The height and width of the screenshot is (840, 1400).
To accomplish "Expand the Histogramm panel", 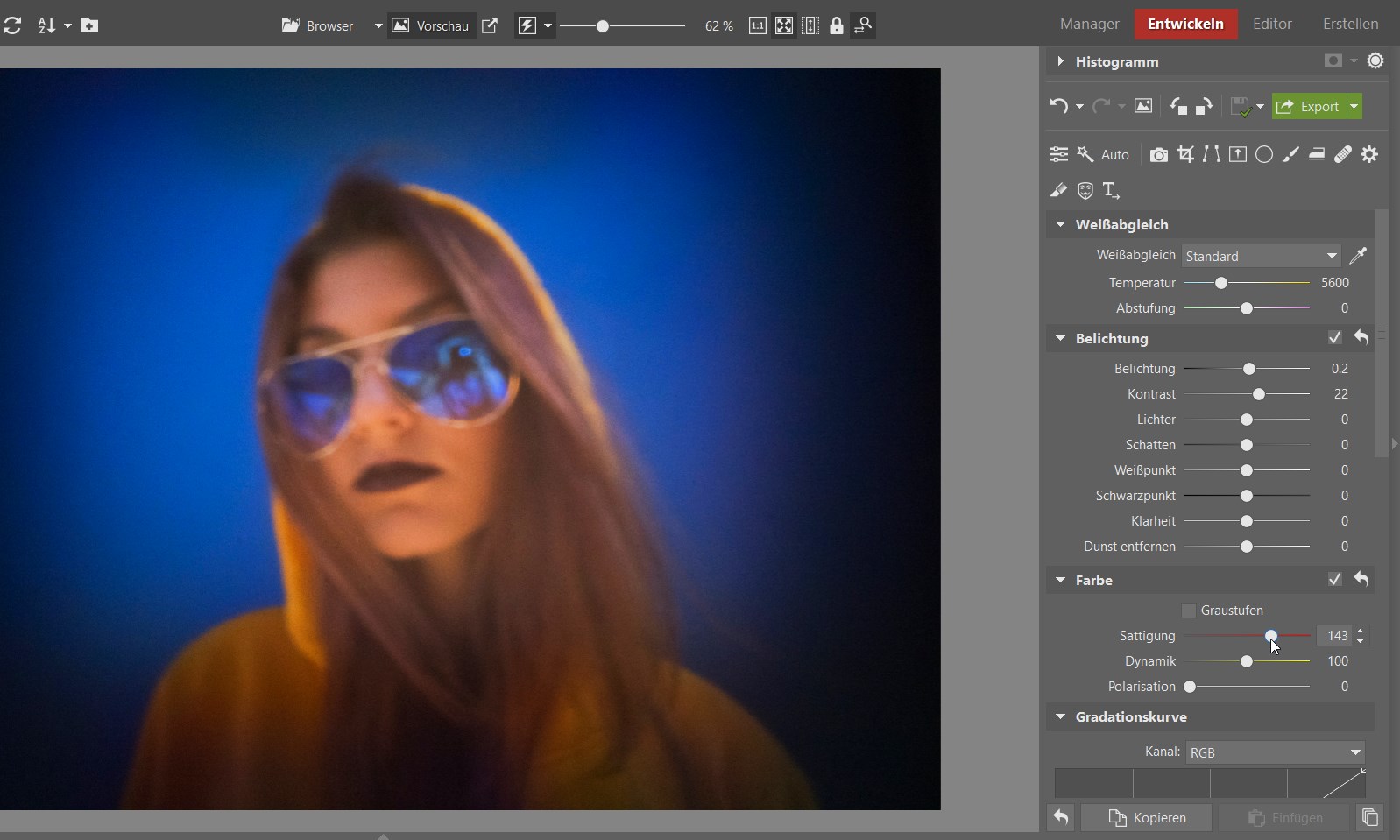I will (x=1061, y=61).
